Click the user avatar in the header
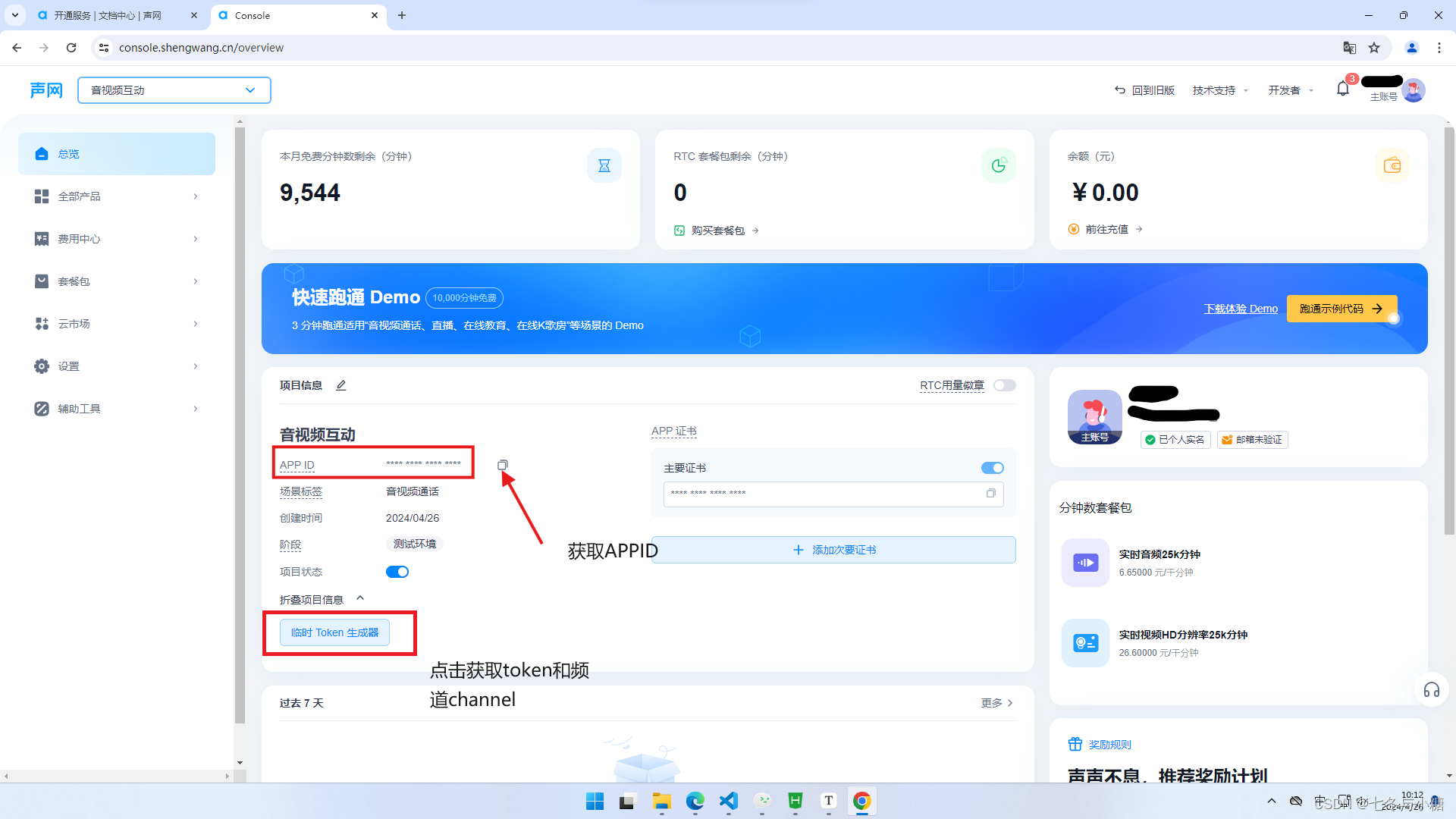The width and height of the screenshot is (1456, 819). [1414, 90]
